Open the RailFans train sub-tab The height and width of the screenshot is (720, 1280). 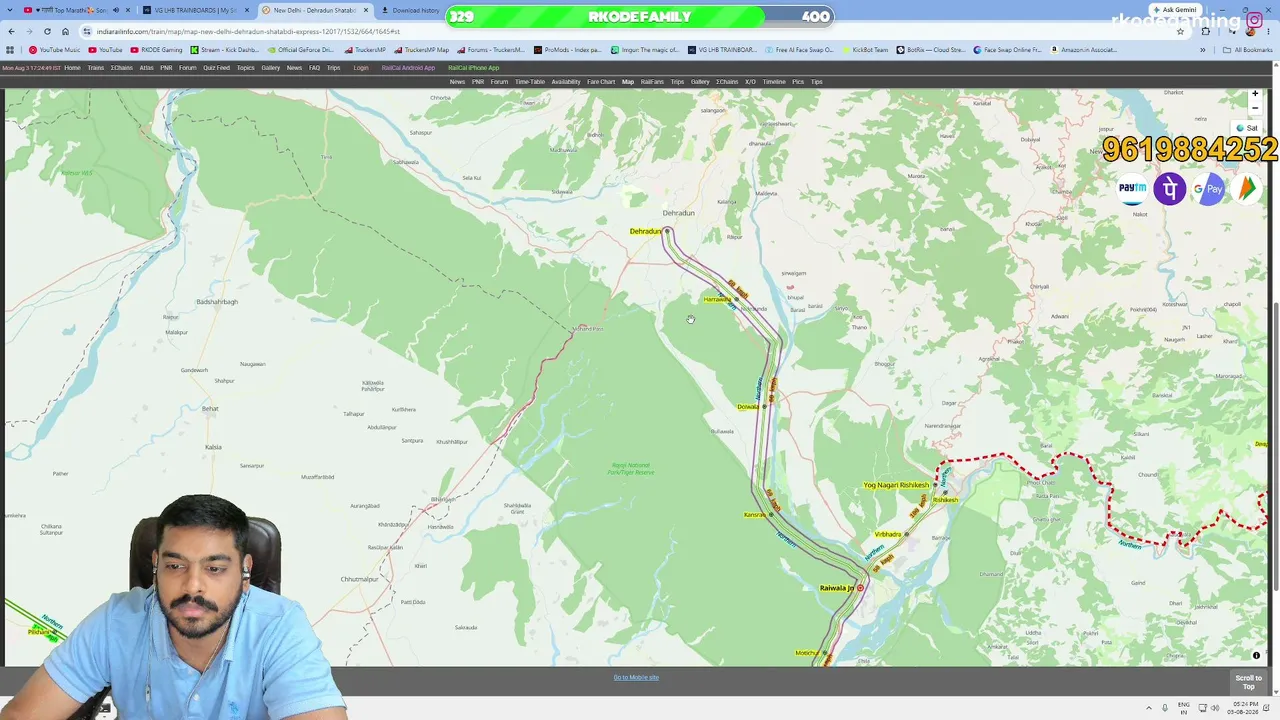point(652,82)
